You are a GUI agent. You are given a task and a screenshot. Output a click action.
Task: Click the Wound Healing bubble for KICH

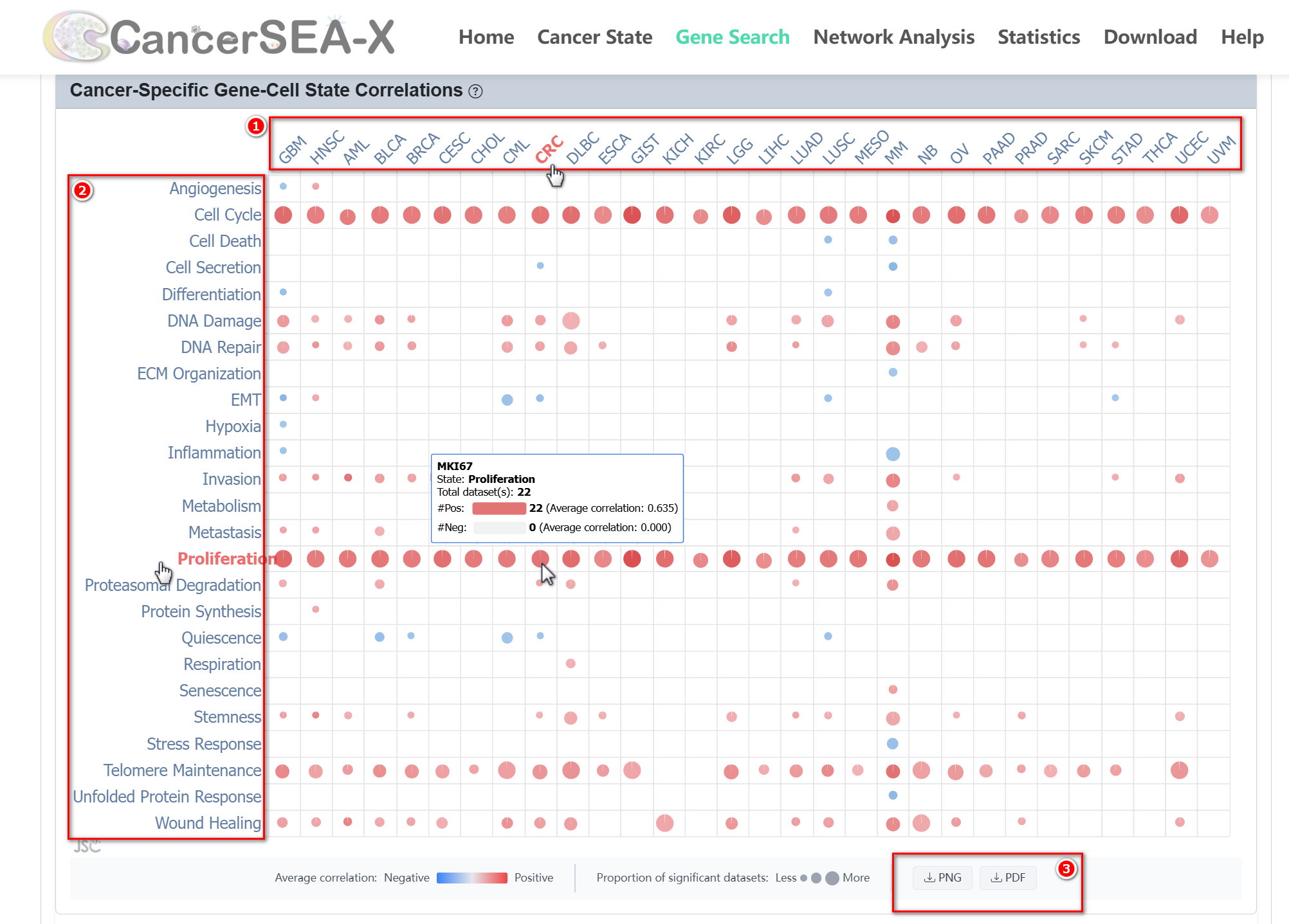pyautogui.click(x=664, y=822)
